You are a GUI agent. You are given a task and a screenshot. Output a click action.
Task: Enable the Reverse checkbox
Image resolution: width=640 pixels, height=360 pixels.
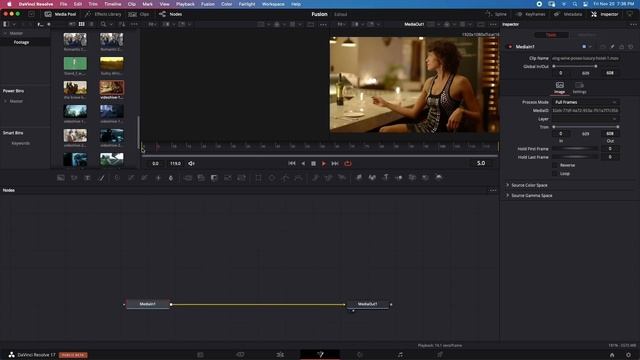[554, 165]
